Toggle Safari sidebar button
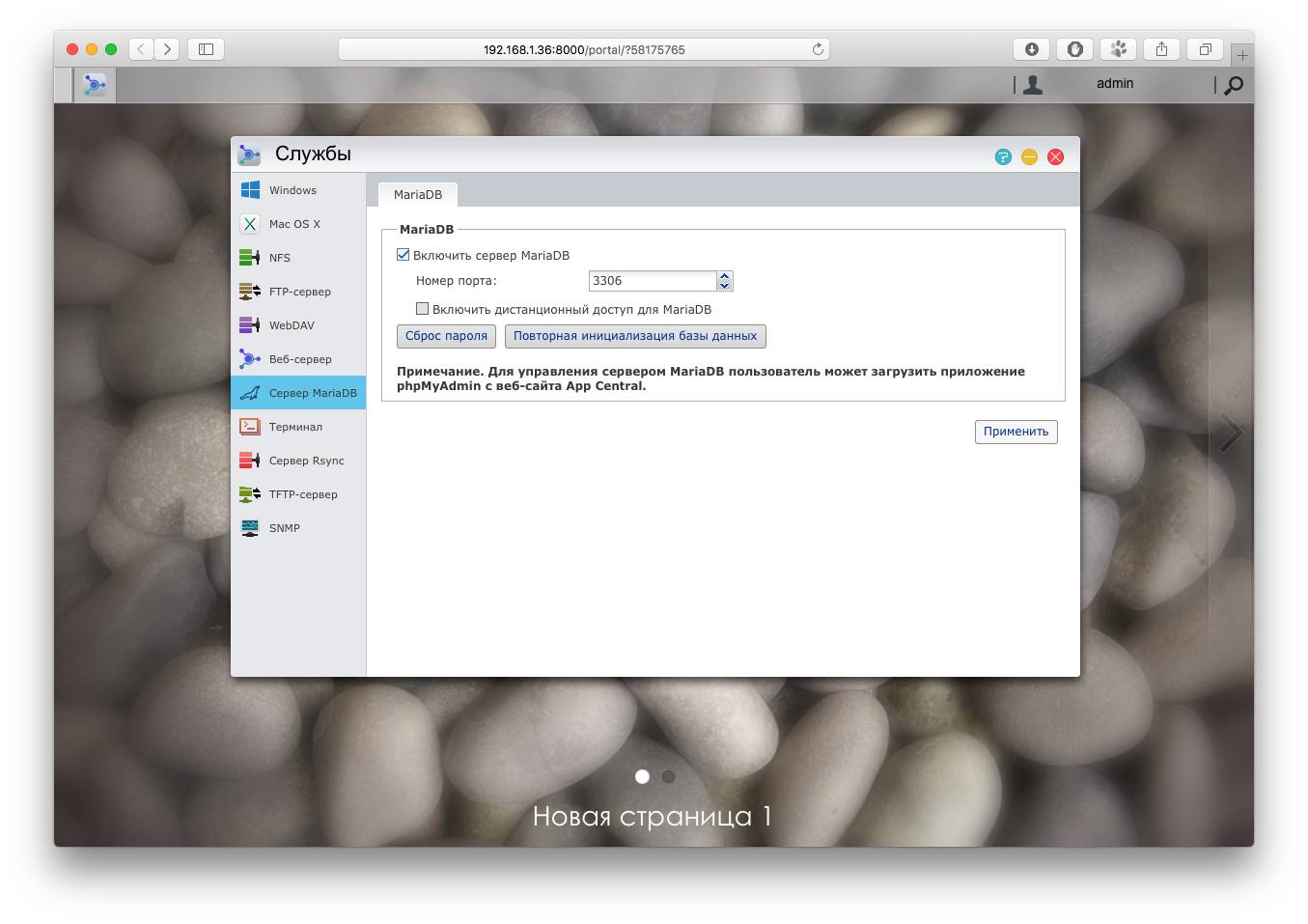 pyautogui.click(x=206, y=49)
